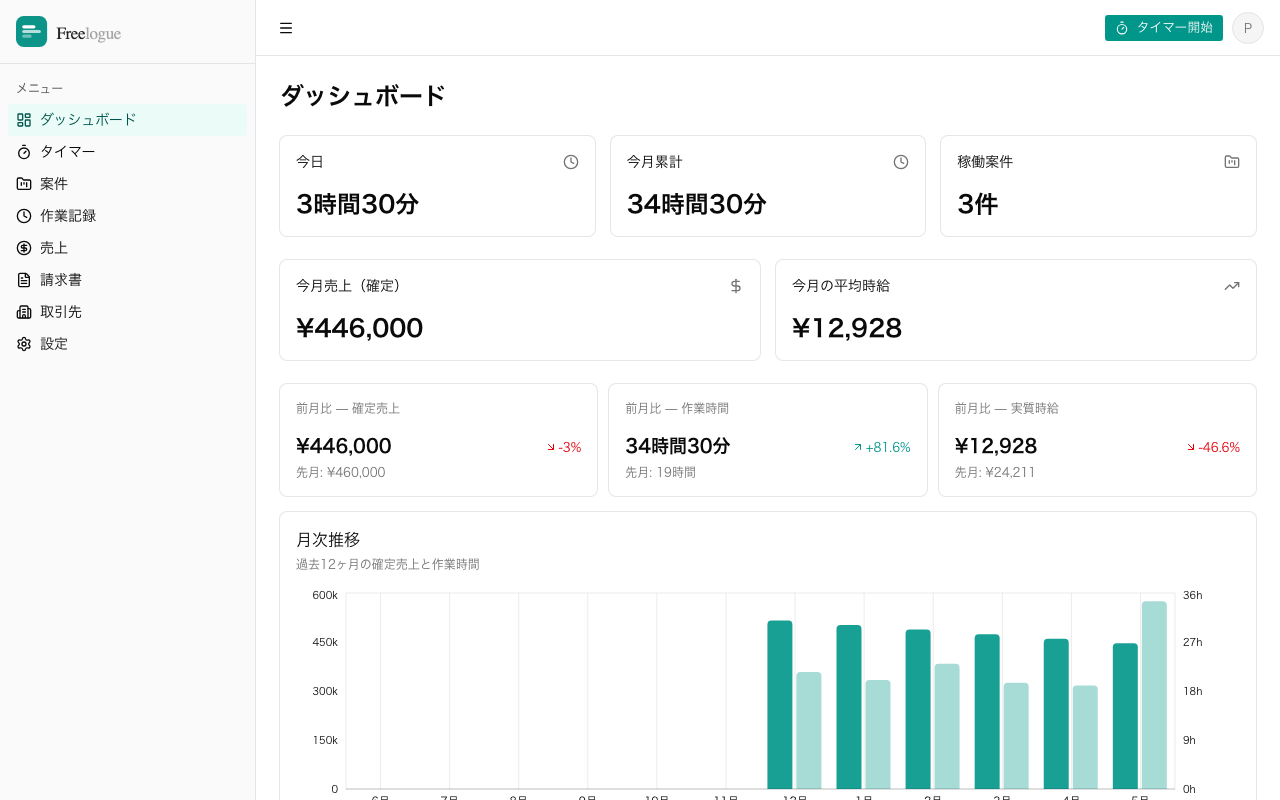
Task: Go to タイマー menu item
Action: [x=127, y=152]
